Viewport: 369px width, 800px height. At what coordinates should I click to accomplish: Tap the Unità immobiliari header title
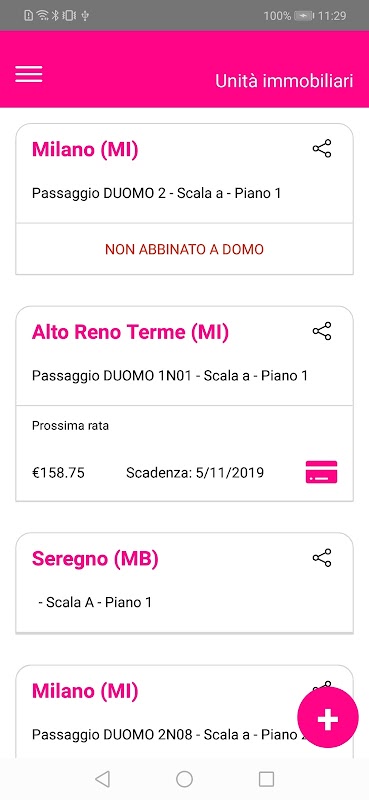pos(284,81)
